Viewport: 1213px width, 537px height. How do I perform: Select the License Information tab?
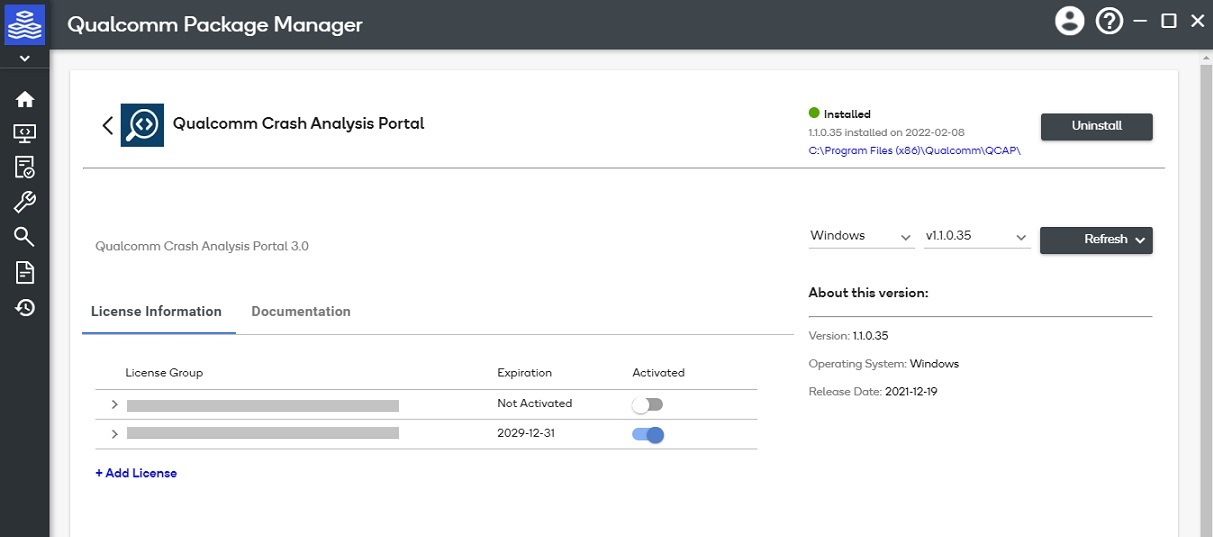(x=156, y=311)
